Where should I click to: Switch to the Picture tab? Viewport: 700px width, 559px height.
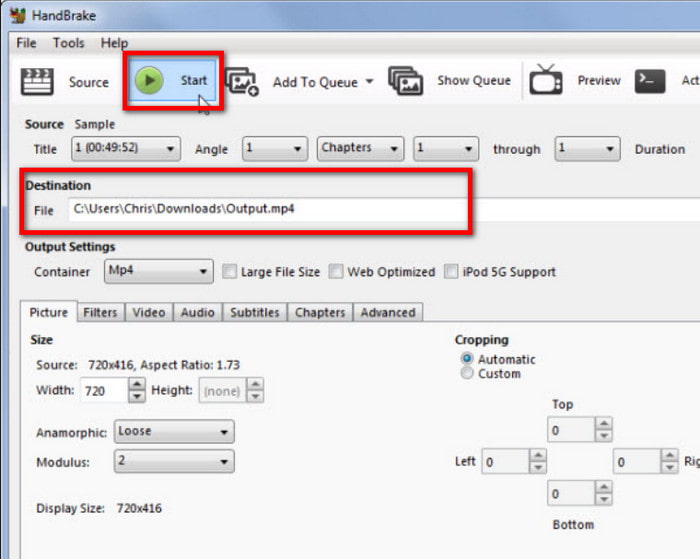[49, 312]
